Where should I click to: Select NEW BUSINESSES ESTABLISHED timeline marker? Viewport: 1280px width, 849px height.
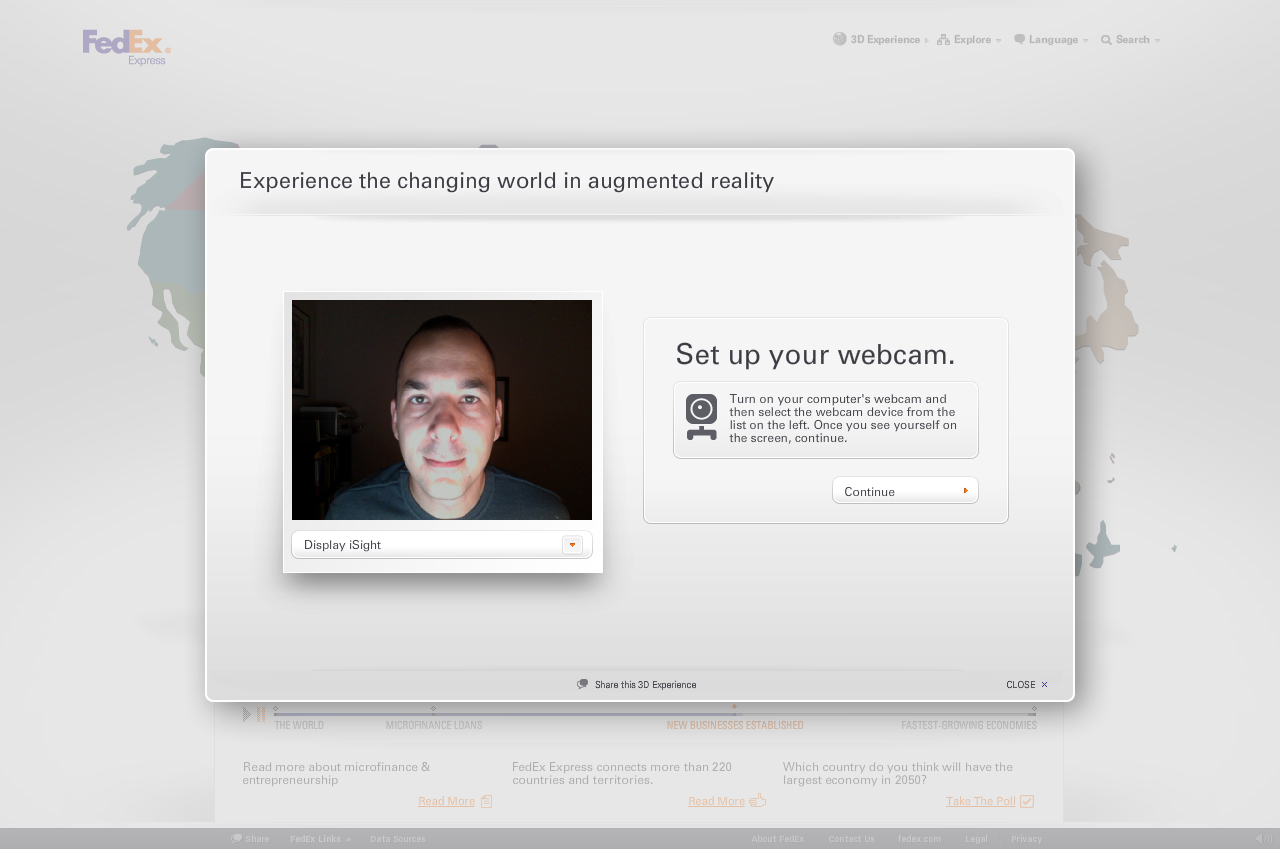coord(735,725)
